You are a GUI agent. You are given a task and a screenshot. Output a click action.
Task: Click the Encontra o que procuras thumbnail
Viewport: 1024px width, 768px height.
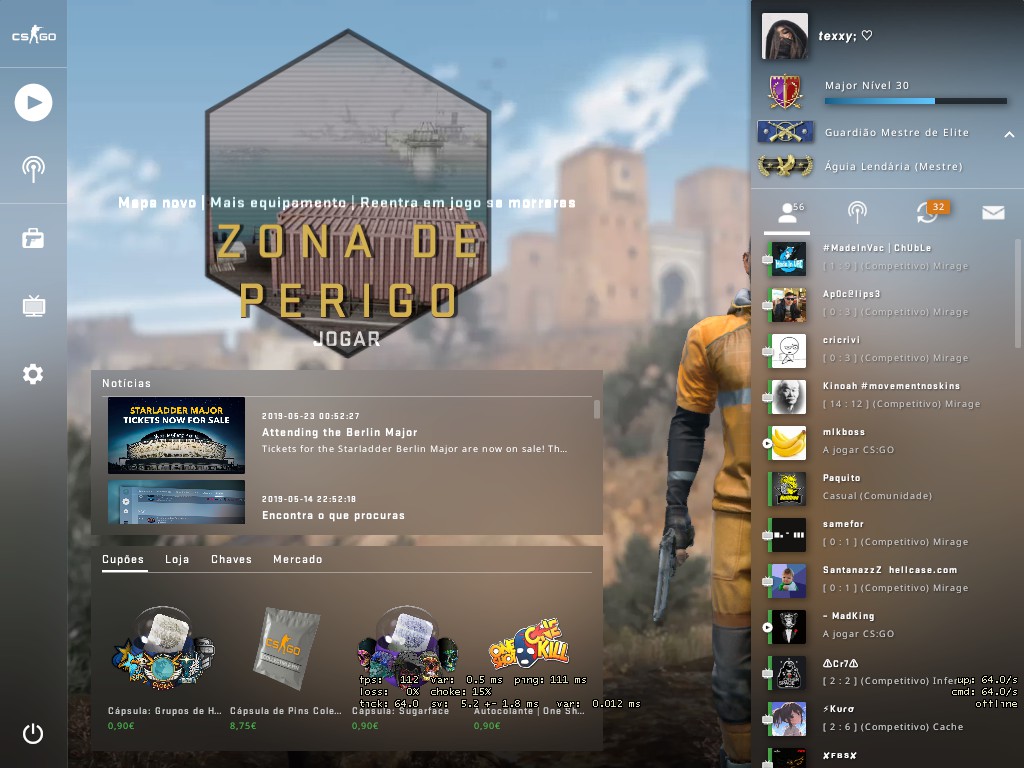point(176,502)
